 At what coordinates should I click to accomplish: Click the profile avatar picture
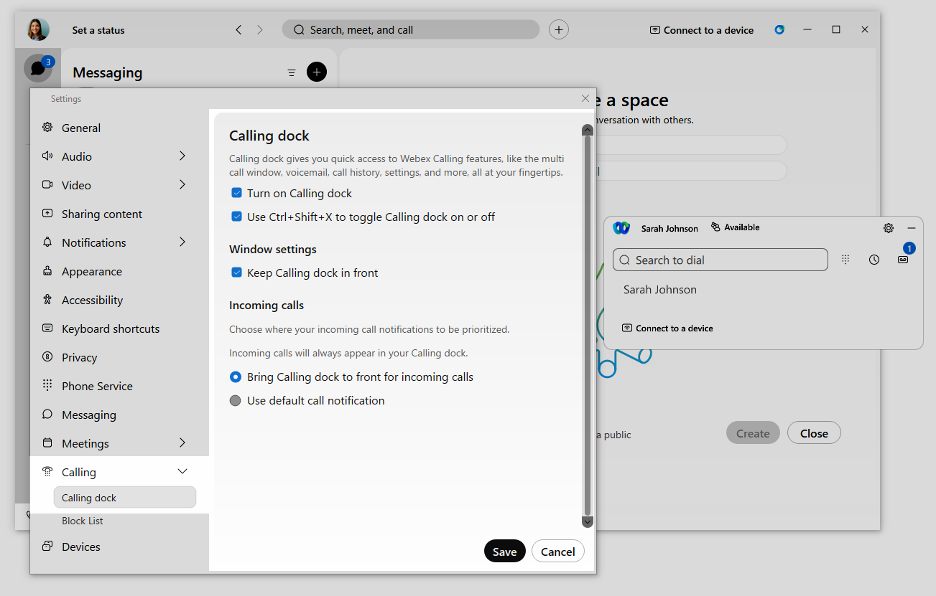point(38,29)
